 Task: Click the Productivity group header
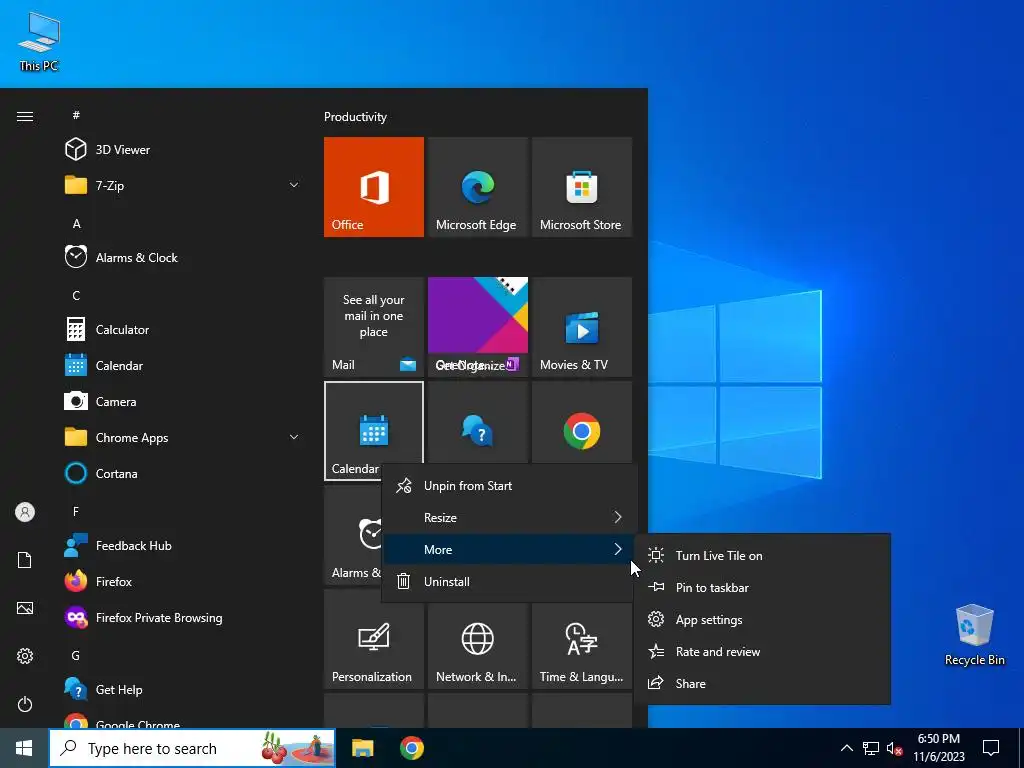click(x=355, y=117)
